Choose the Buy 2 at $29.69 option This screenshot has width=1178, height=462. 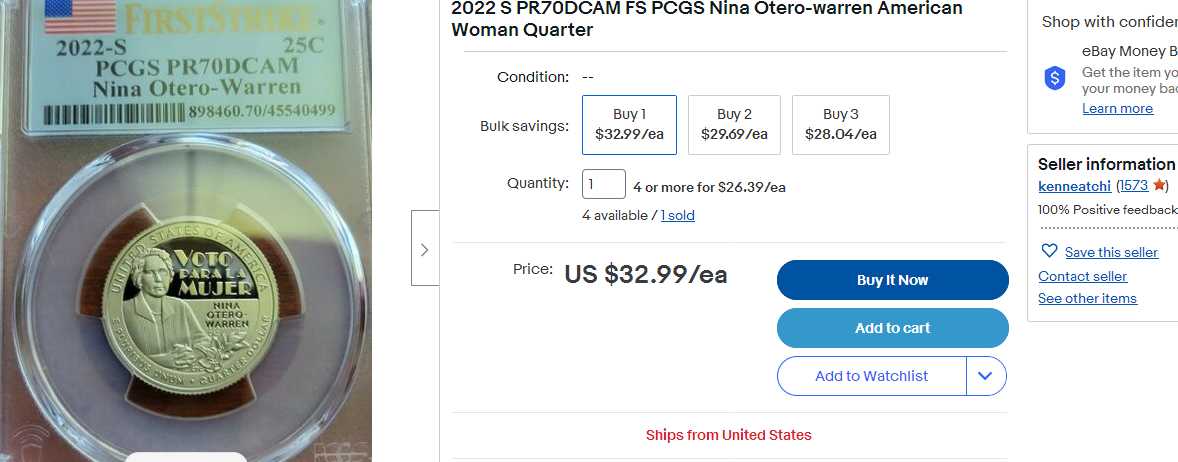[x=734, y=125]
